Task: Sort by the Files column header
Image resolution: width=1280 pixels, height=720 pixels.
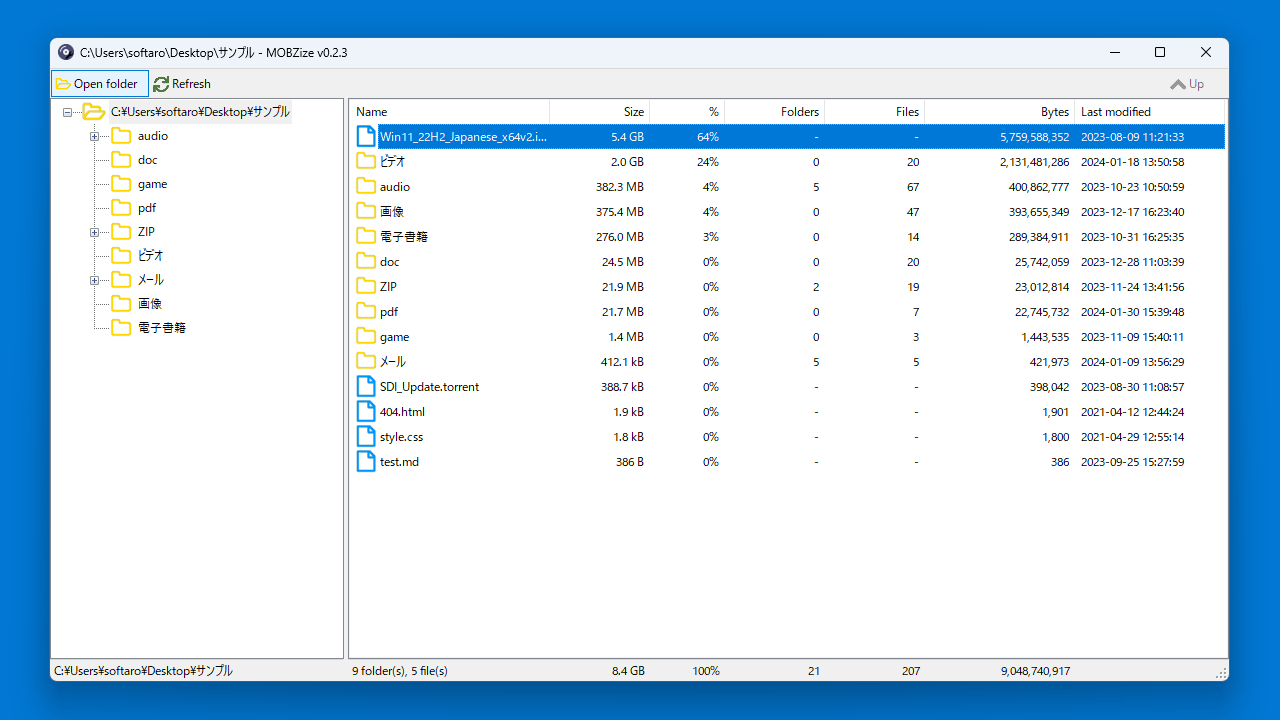Action: (x=875, y=112)
